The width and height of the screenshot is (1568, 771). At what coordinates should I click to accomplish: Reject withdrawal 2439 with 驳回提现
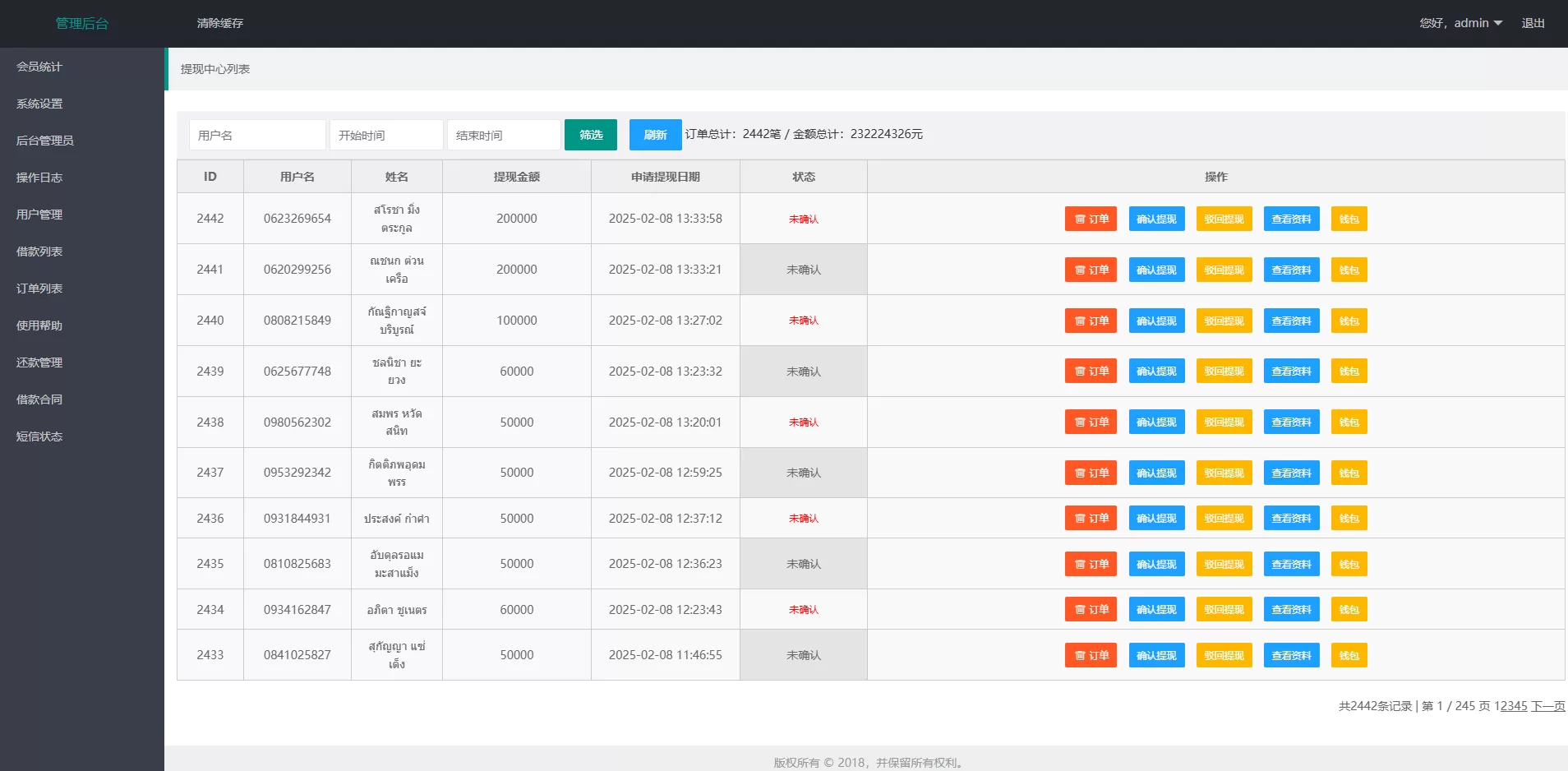tap(1224, 372)
